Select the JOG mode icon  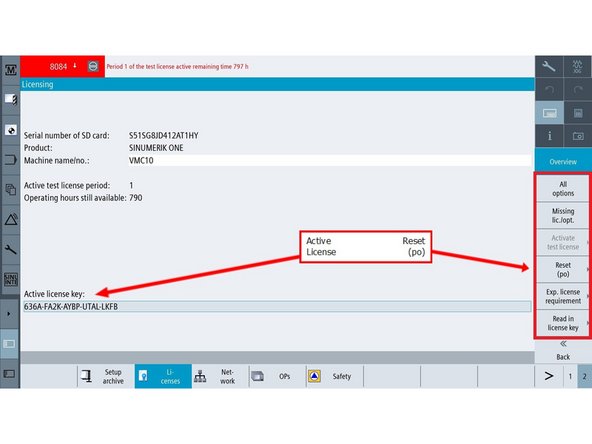click(x=578, y=66)
